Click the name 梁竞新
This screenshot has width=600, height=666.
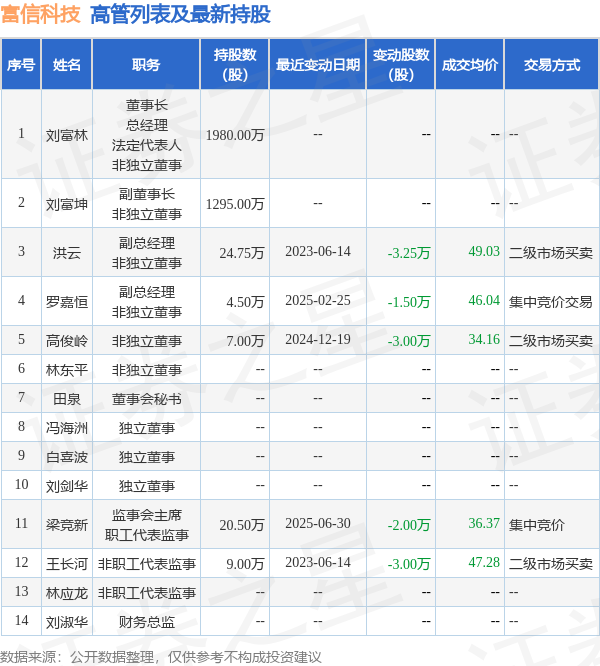coord(67,525)
